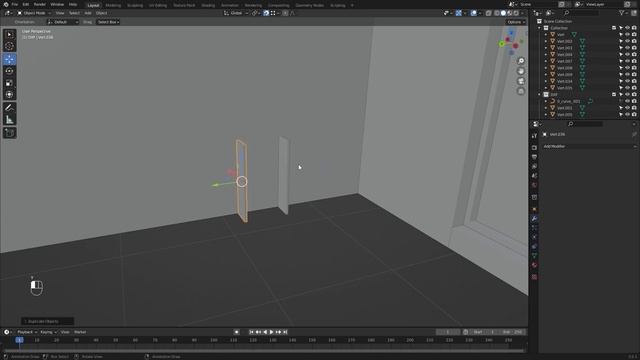This screenshot has width=640, height=360.
Task: Open Output properties tab
Action: click(534, 157)
